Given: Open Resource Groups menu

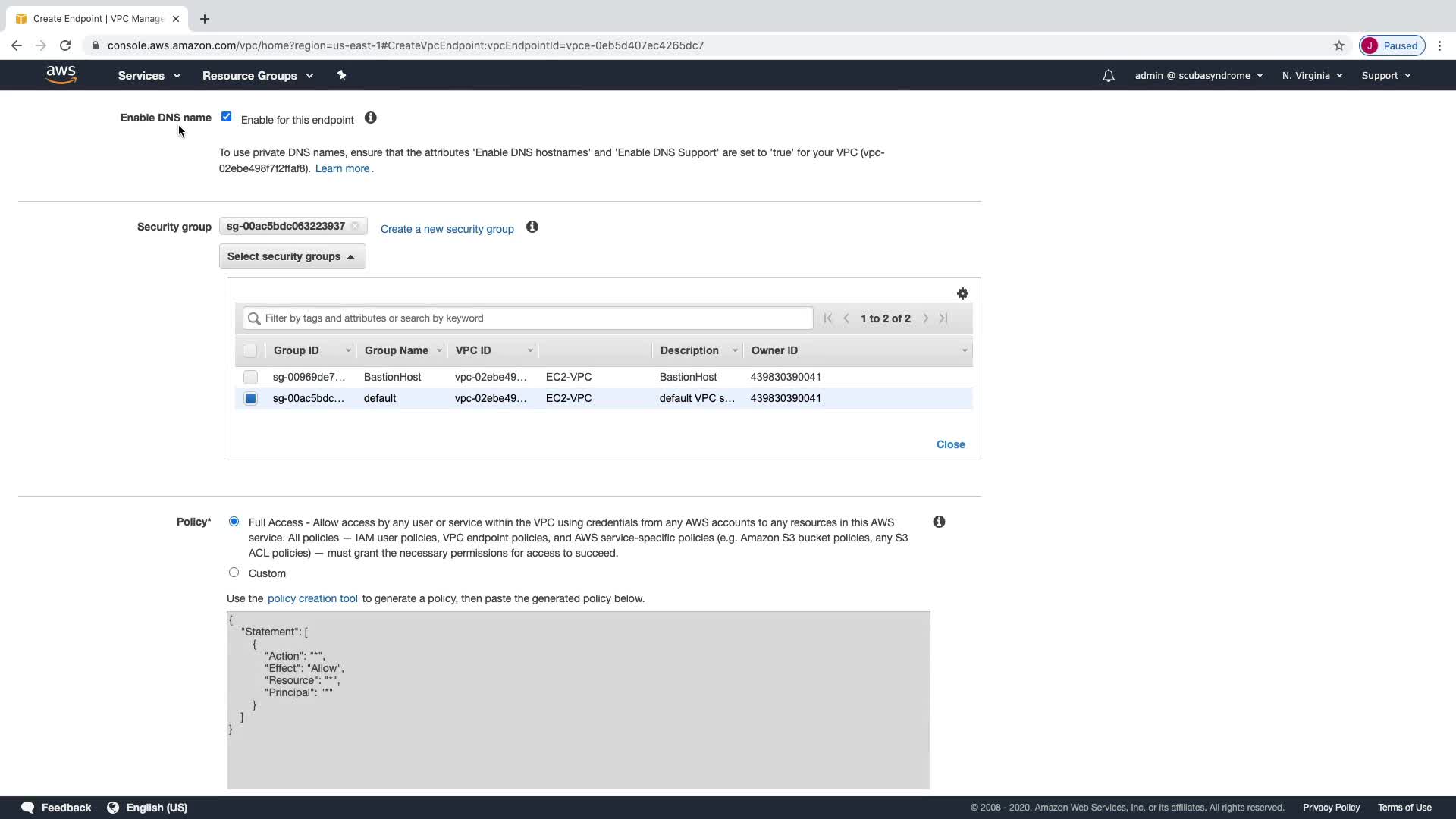Looking at the screenshot, I should point(257,76).
